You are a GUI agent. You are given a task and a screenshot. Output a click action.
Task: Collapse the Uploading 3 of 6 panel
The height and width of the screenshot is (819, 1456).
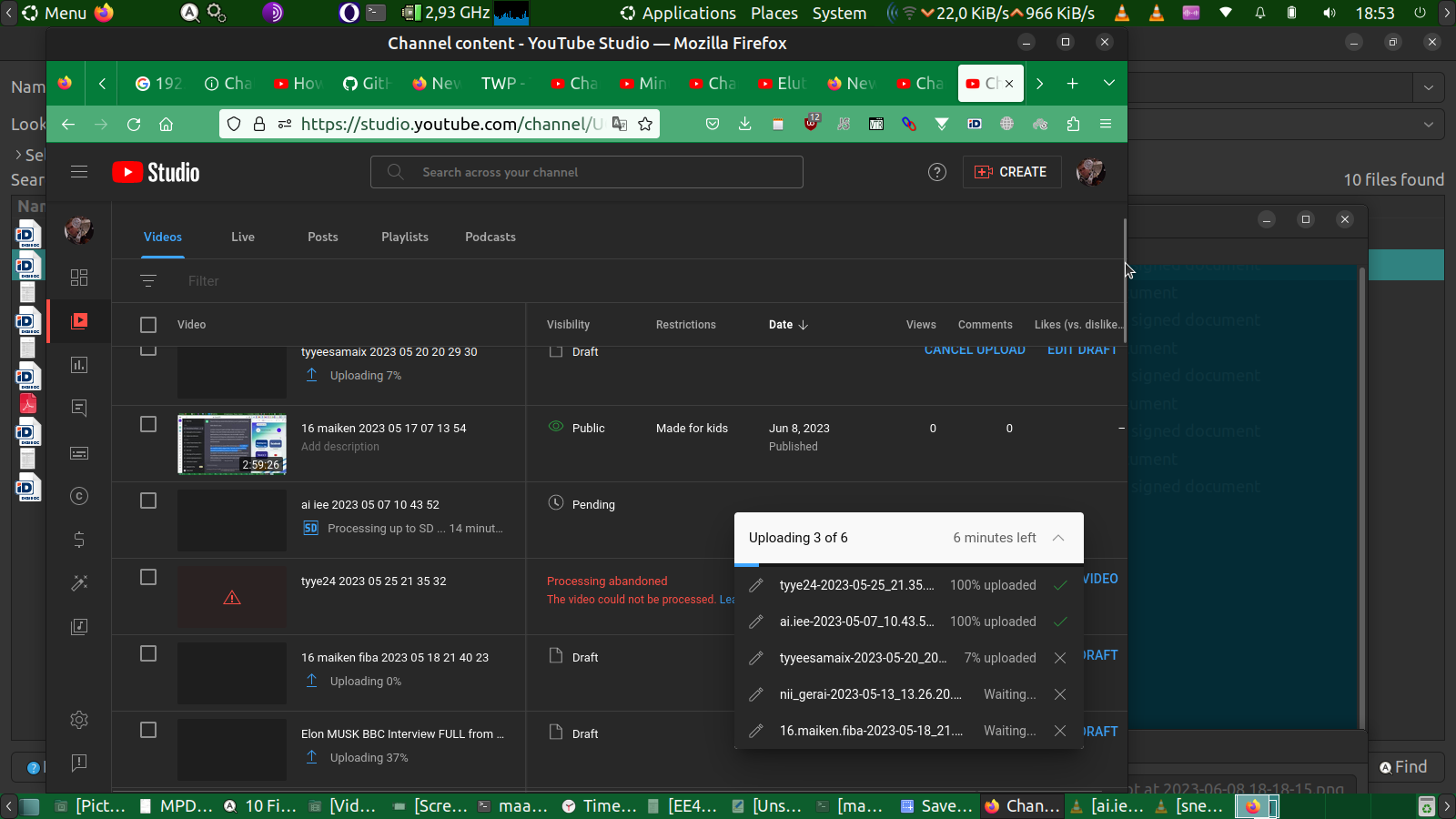[x=1058, y=538]
